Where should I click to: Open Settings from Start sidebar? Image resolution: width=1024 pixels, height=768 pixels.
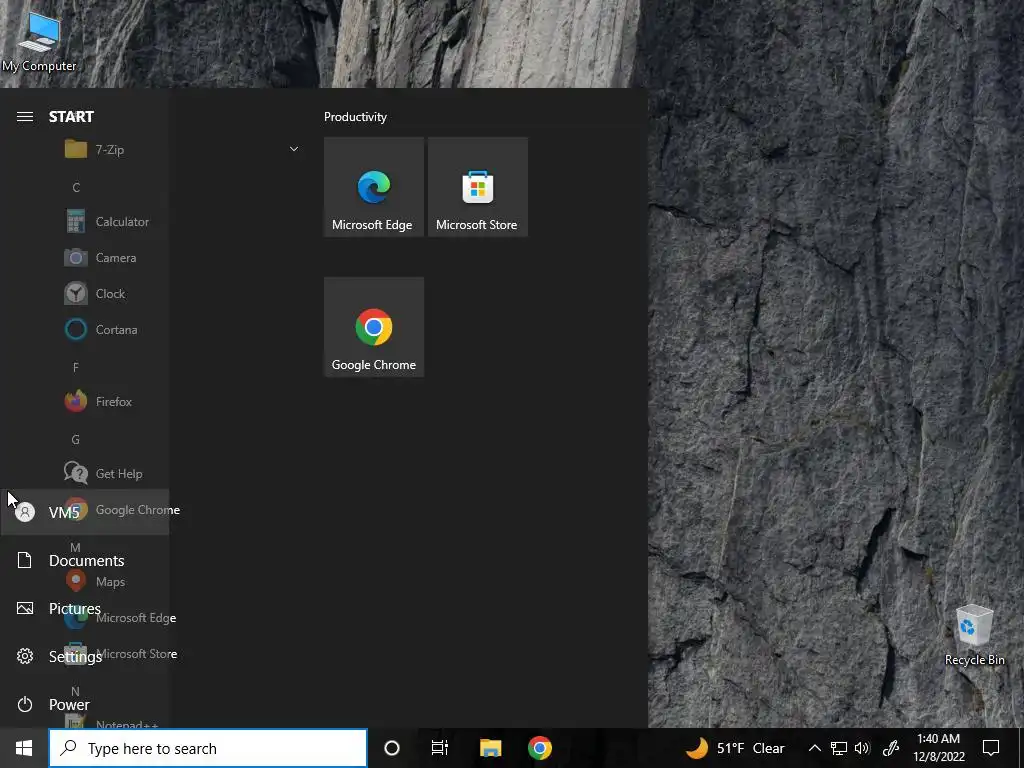[85, 656]
